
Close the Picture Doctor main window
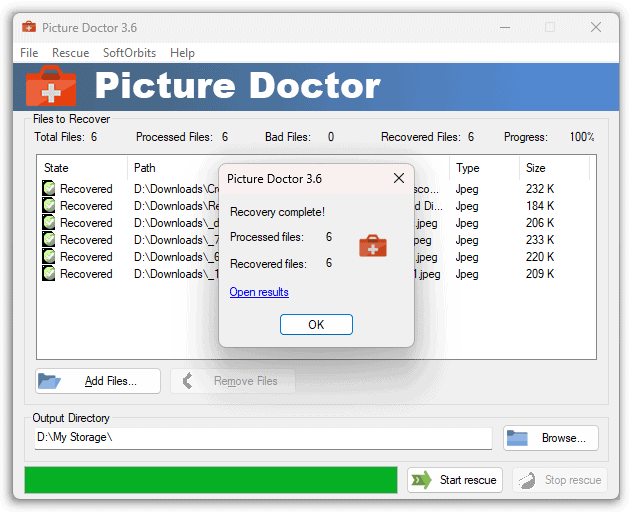click(x=596, y=27)
